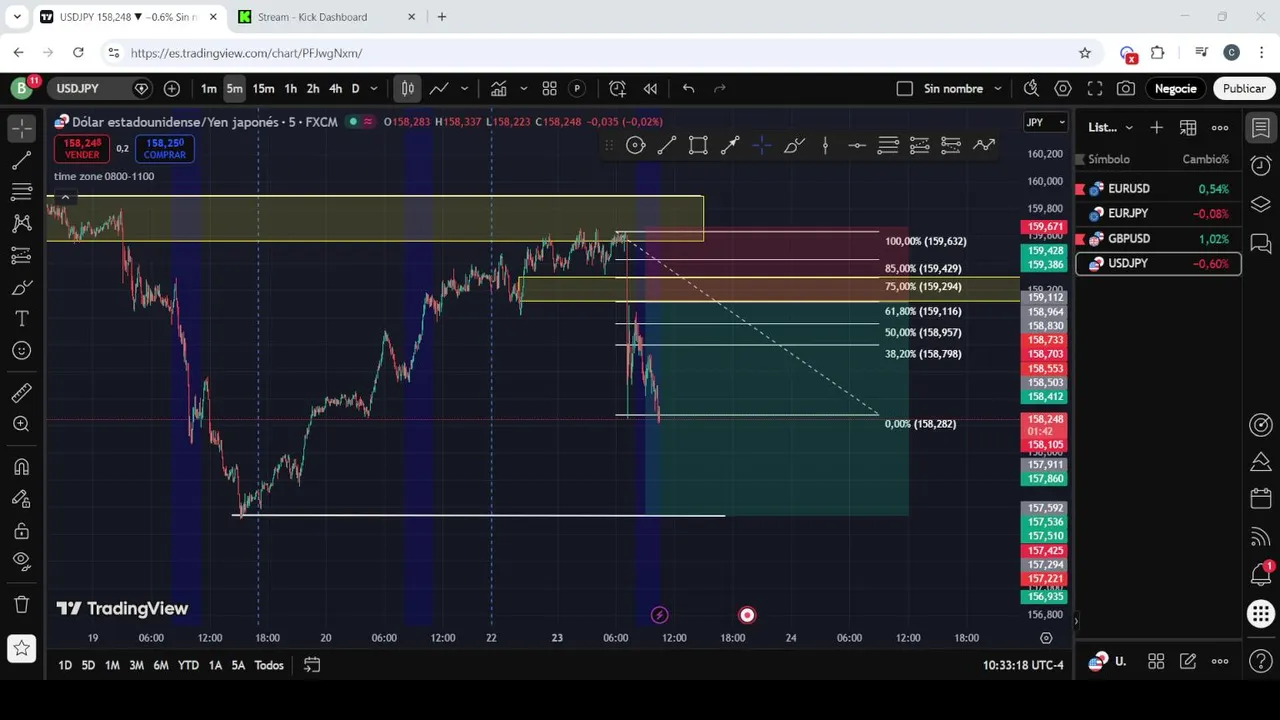Select the ruler measure tool
This screenshot has width=1280, height=720.
21,393
